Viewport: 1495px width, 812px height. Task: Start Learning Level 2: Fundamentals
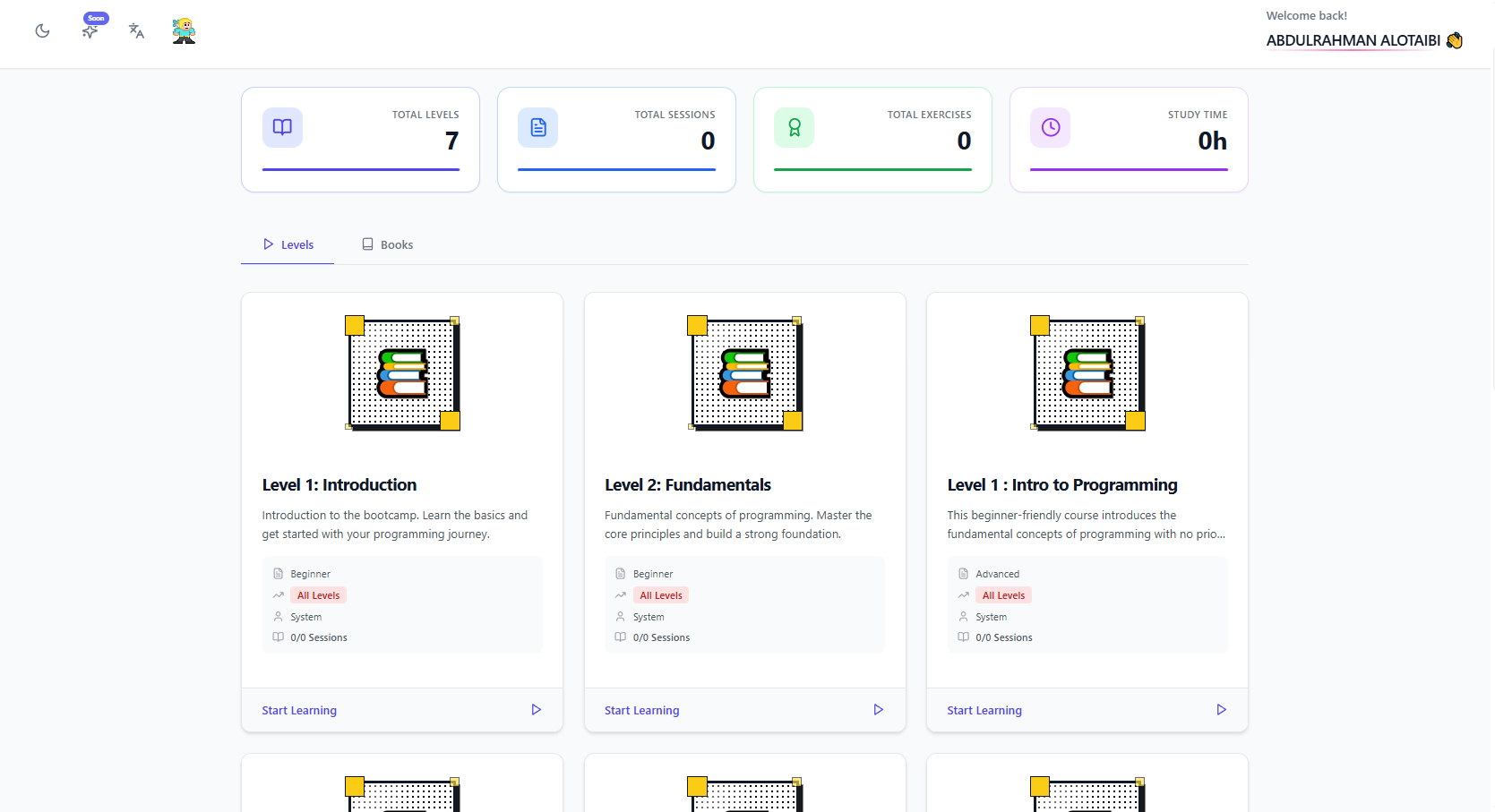[641, 710]
